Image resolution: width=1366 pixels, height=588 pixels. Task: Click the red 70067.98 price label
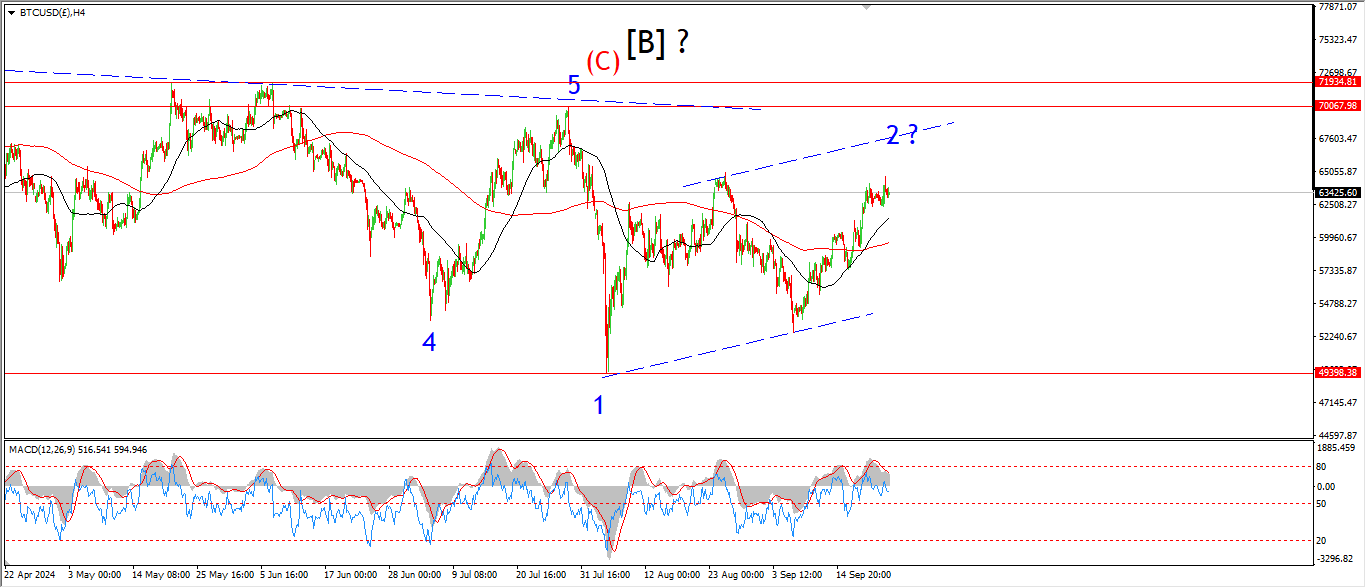(1337, 105)
